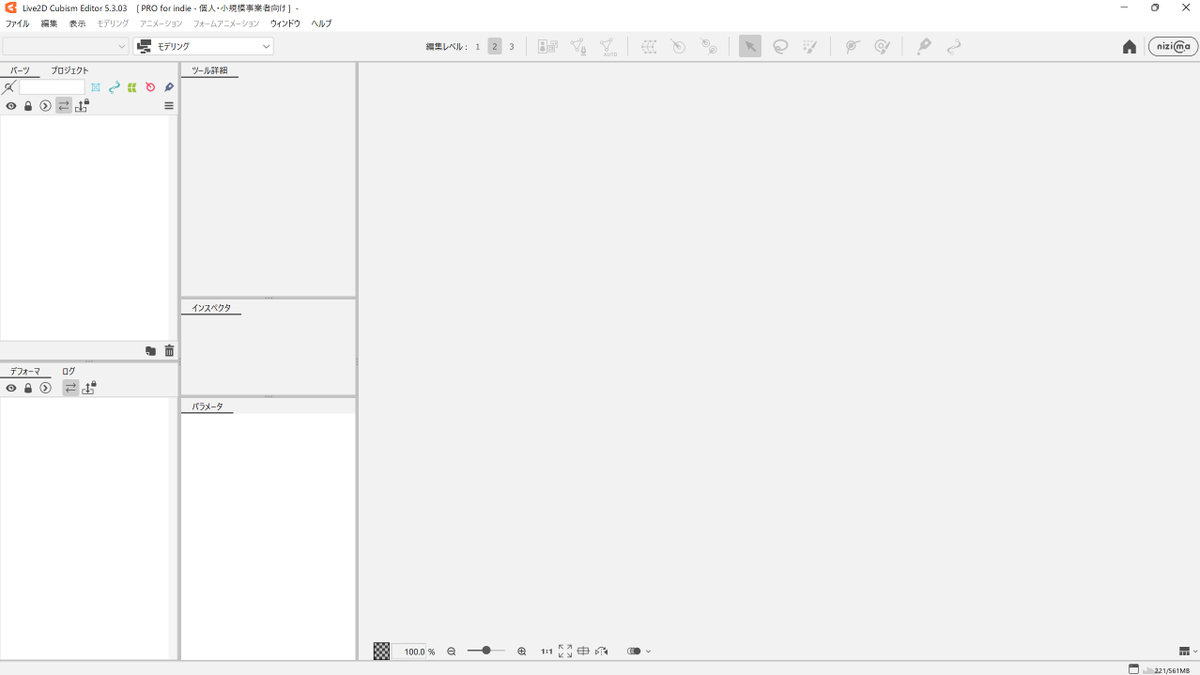Viewport: 1200px width, 675px height.
Task: Toggle visibility eye in Deformer panel
Action: click(x=11, y=388)
